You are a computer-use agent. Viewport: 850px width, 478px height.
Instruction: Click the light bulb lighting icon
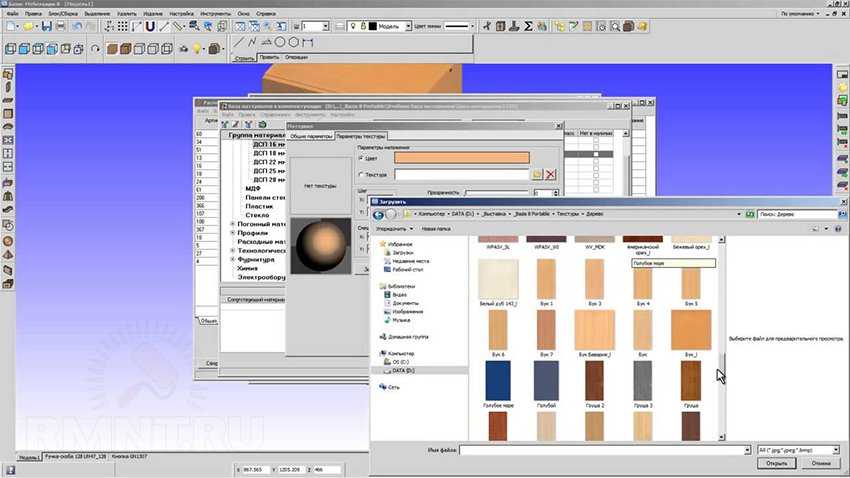click(x=198, y=47)
